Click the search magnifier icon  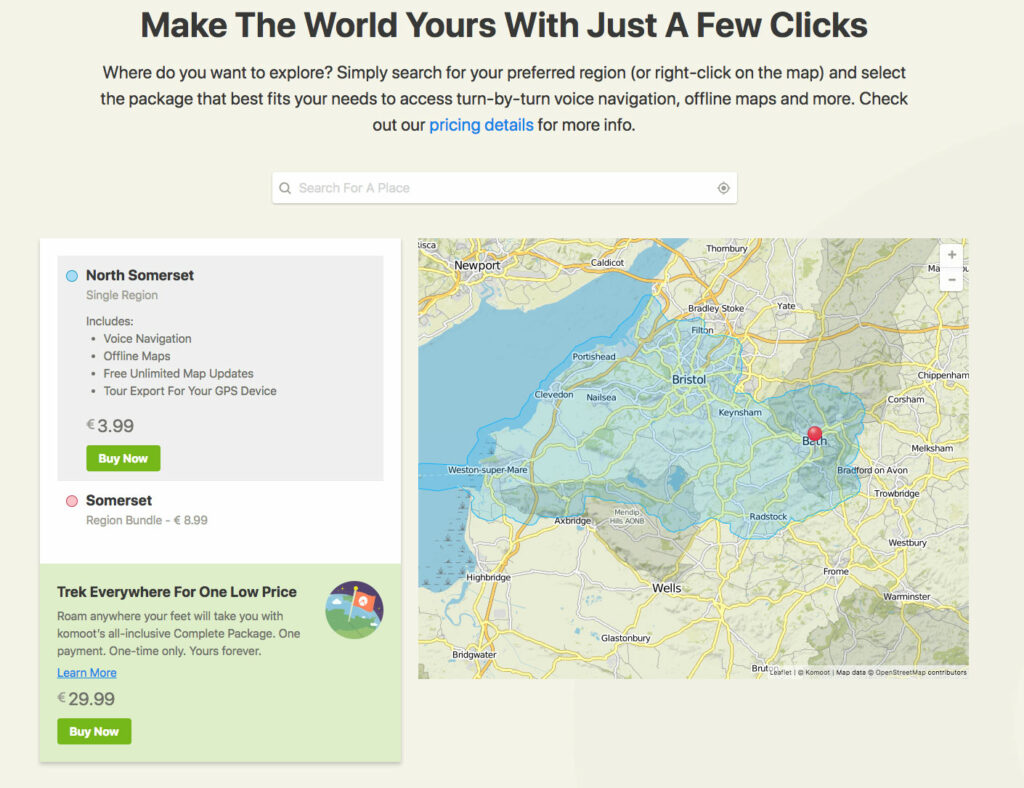coord(285,188)
